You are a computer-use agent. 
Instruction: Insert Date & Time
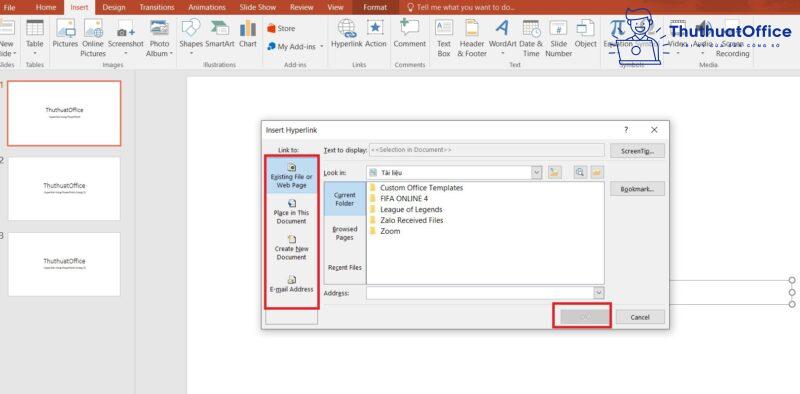click(x=531, y=38)
